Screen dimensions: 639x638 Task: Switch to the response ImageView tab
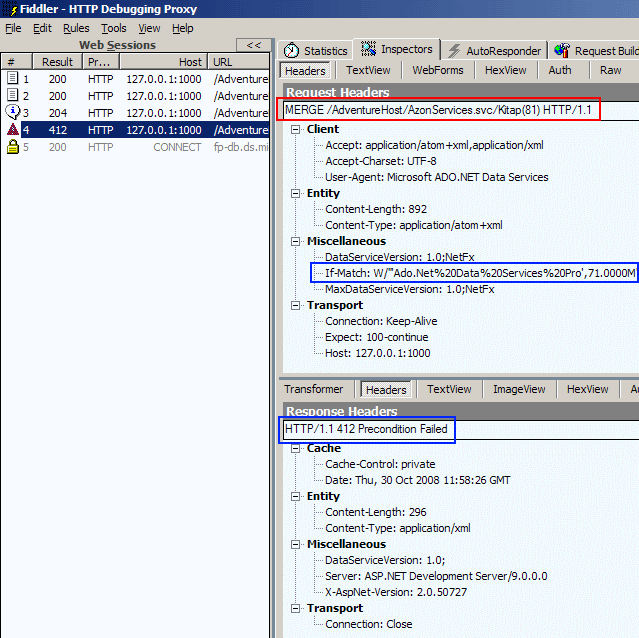[519, 389]
